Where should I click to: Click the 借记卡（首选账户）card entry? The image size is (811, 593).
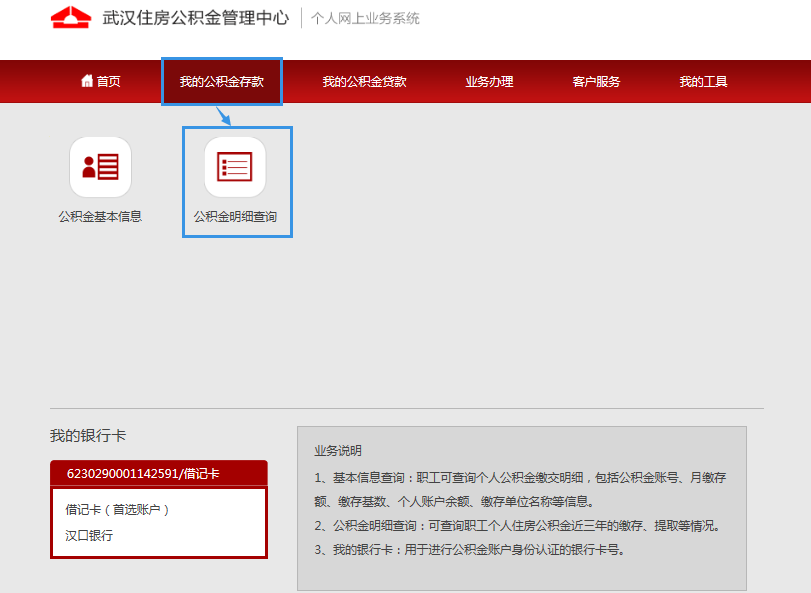pyautogui.click(x=118, y=509)
